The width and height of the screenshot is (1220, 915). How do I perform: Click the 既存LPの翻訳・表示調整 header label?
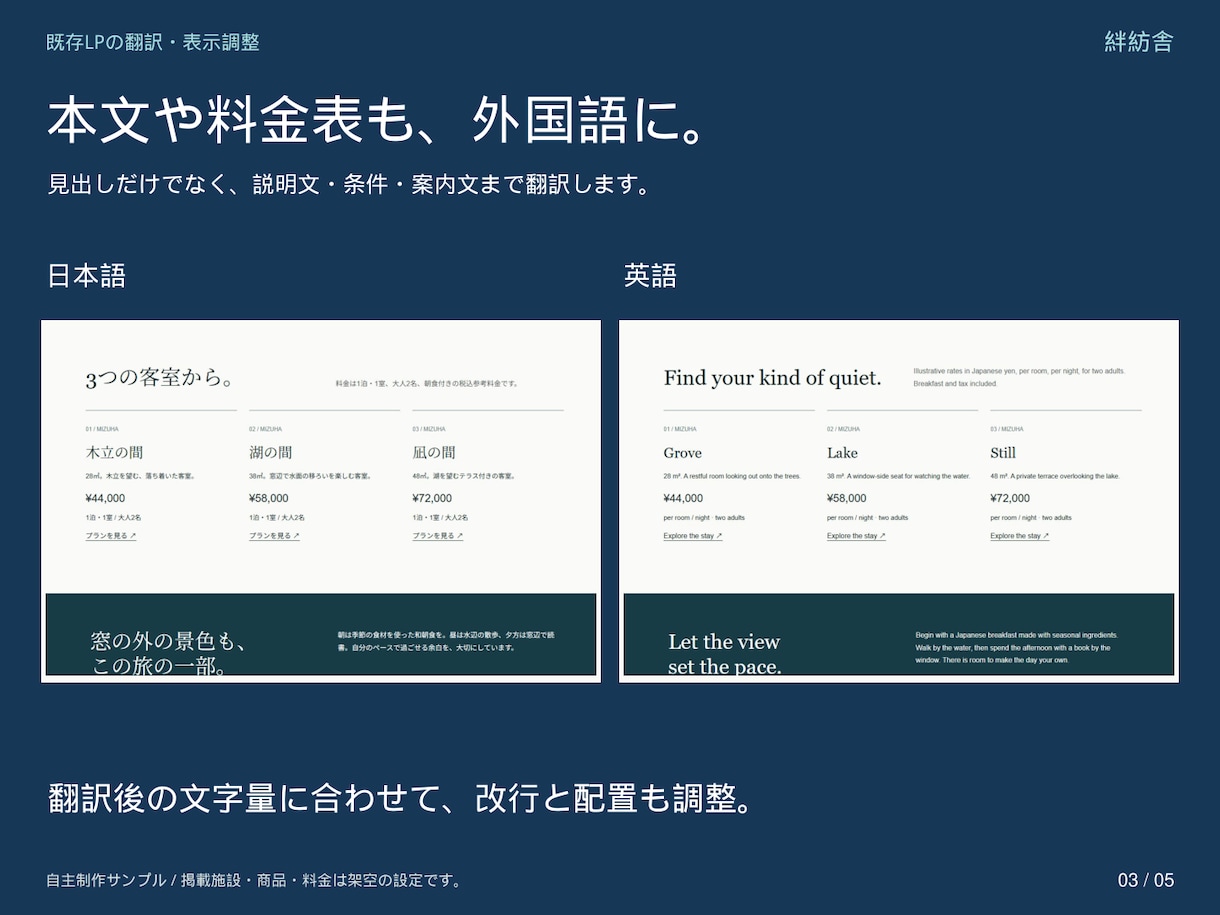(x=153, y=42)
